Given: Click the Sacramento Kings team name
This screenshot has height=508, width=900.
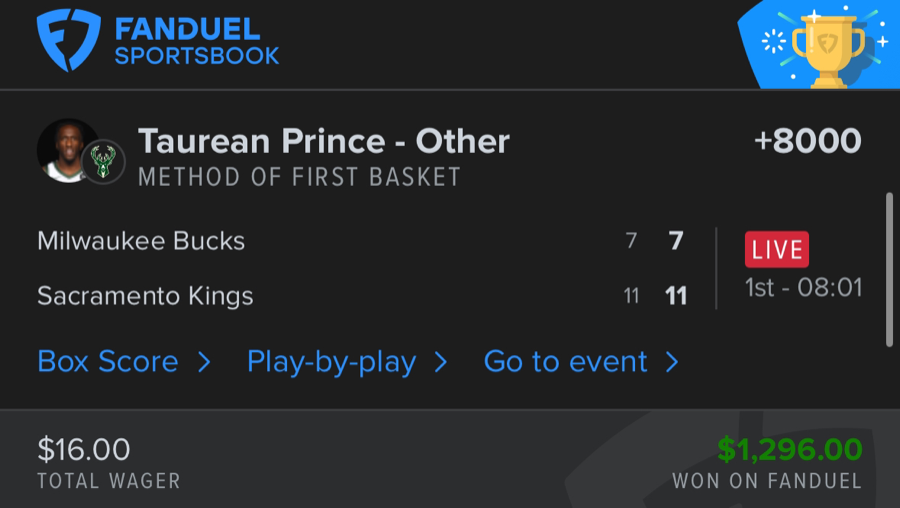Looking at the screenshot, I should click(145, 296).
